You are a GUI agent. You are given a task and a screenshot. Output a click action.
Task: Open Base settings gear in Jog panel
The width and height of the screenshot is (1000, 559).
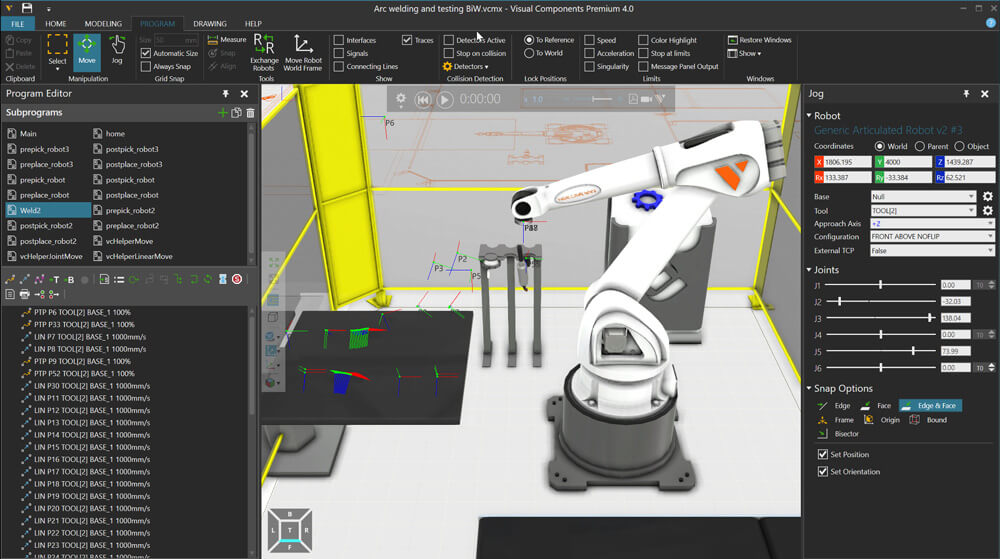click(x=987, y=196)
